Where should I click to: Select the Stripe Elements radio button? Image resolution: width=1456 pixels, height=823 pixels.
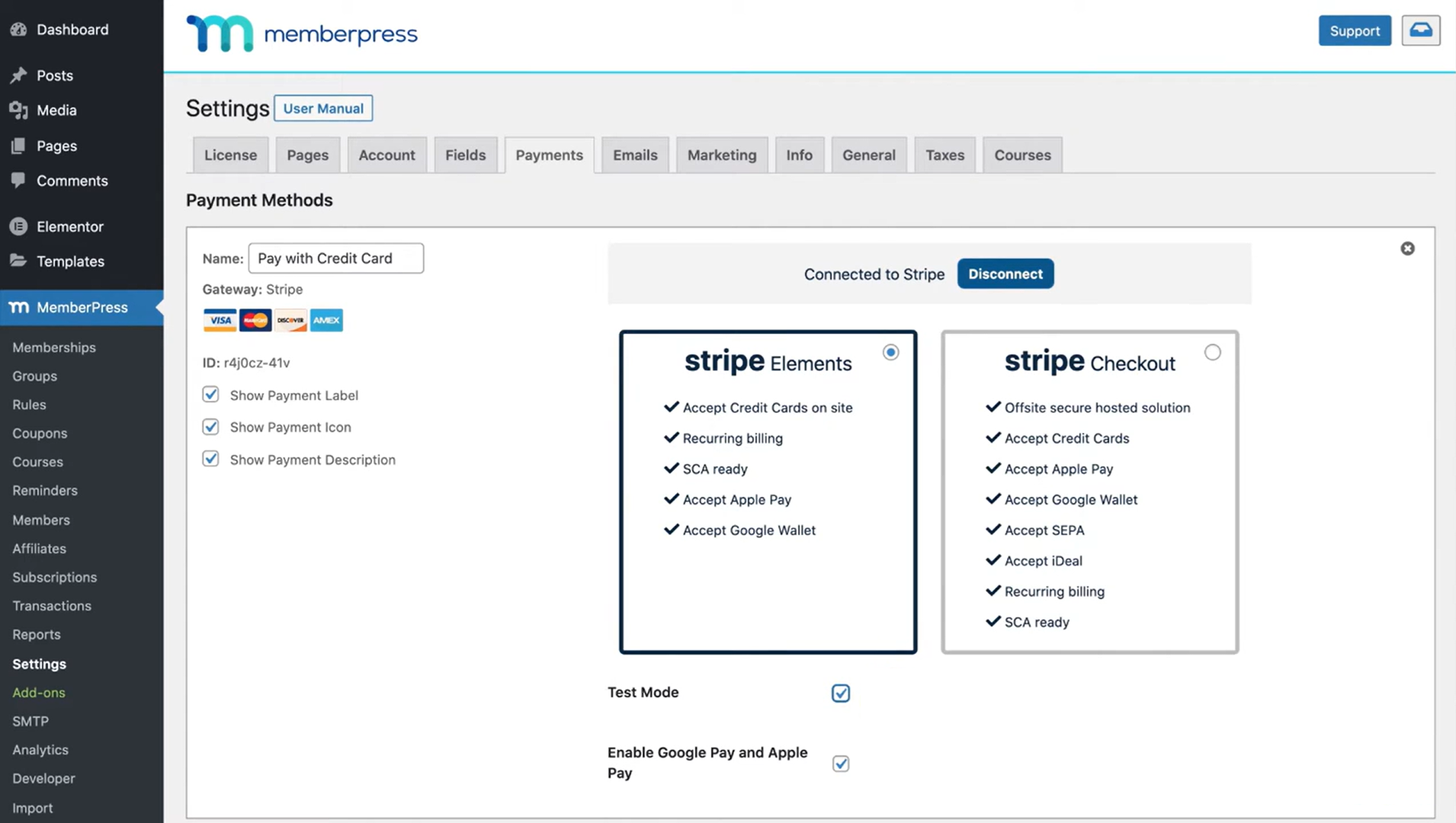point(890,352)
